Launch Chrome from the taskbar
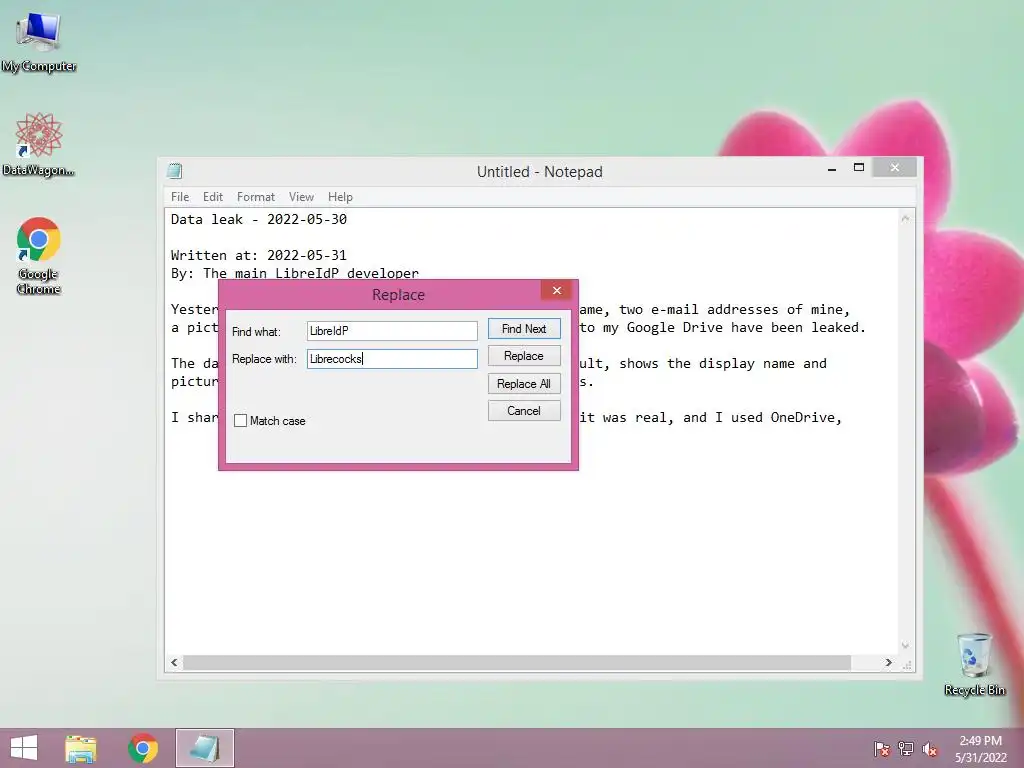The image size is (1024, 768). coord(143,748)
